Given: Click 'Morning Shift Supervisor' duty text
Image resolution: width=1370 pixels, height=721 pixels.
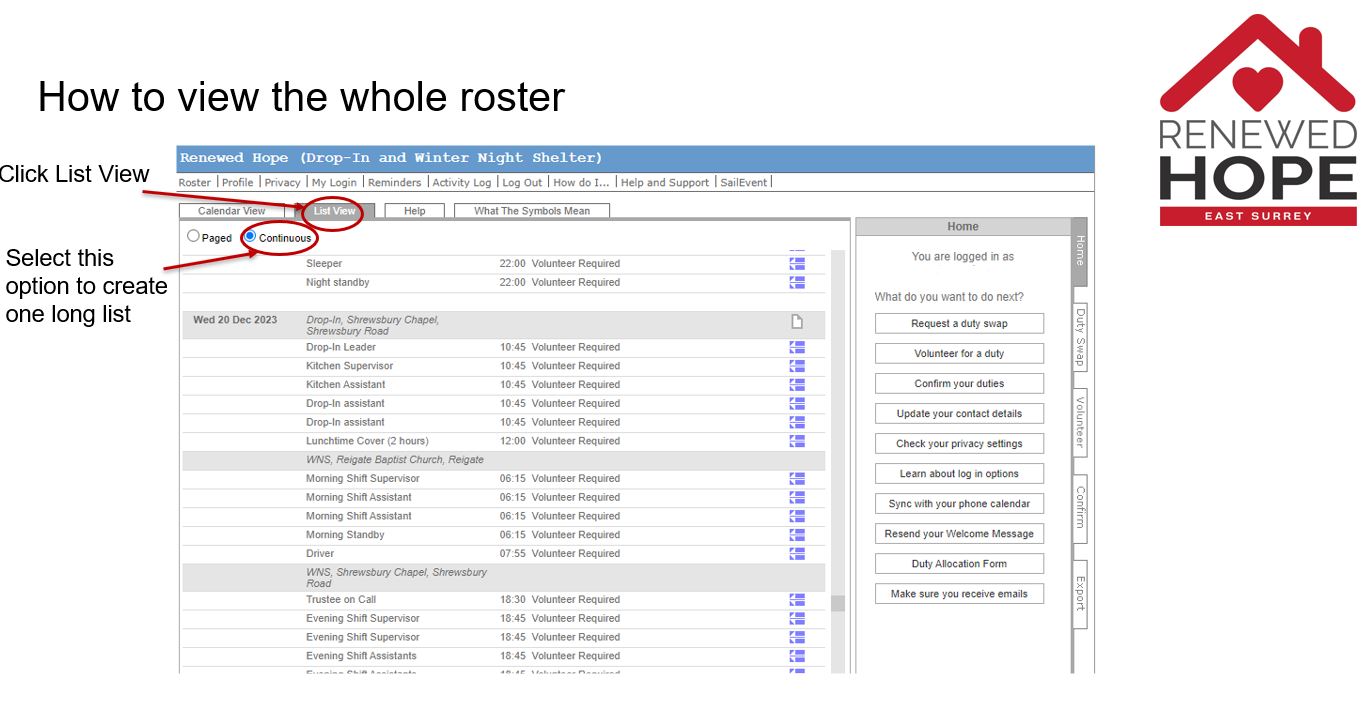Looking at the screenshot, I should point(363,479).
